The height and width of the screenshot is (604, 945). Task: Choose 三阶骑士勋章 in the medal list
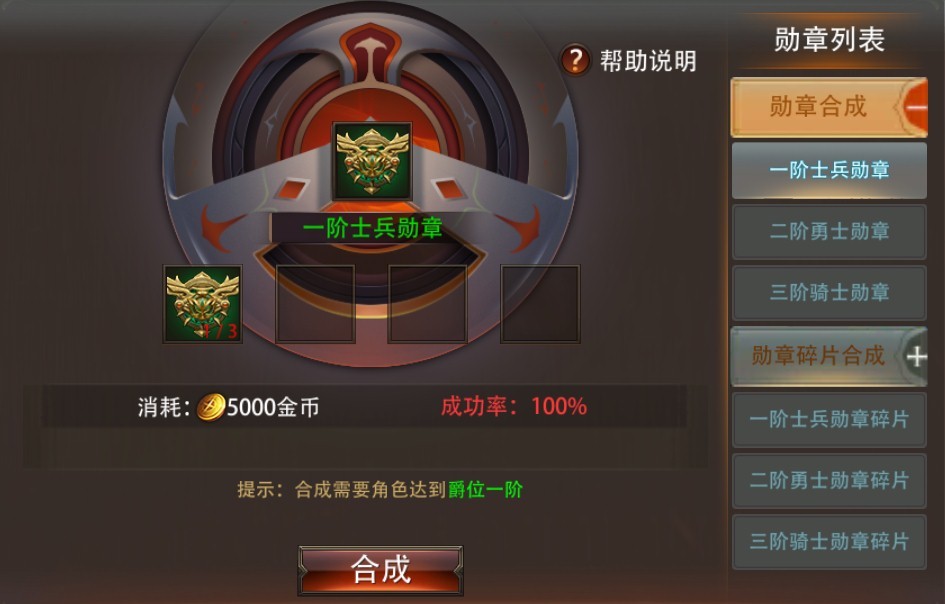click(x=829, y=293)
